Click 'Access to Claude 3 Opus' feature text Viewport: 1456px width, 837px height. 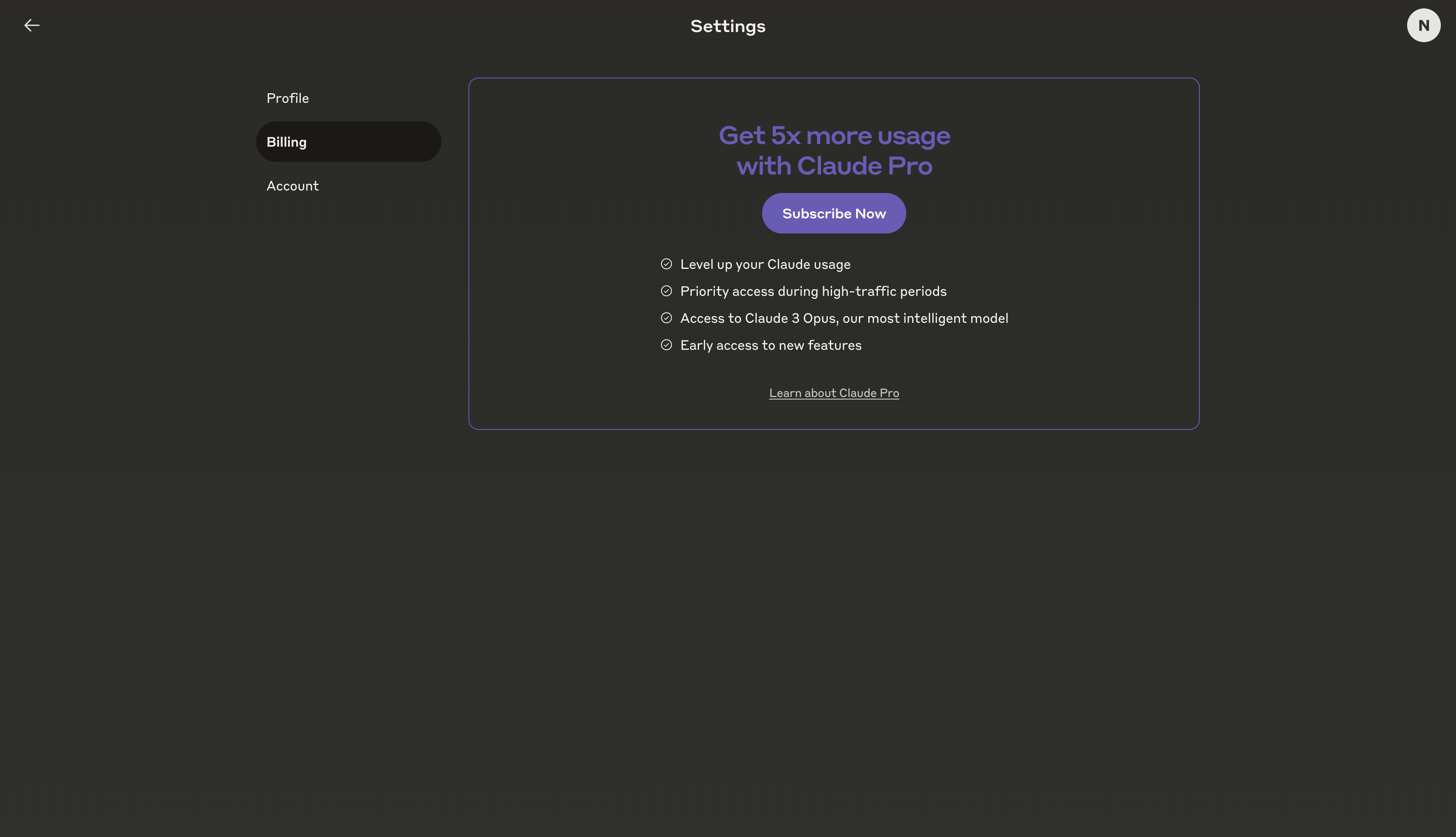point(843,319)
